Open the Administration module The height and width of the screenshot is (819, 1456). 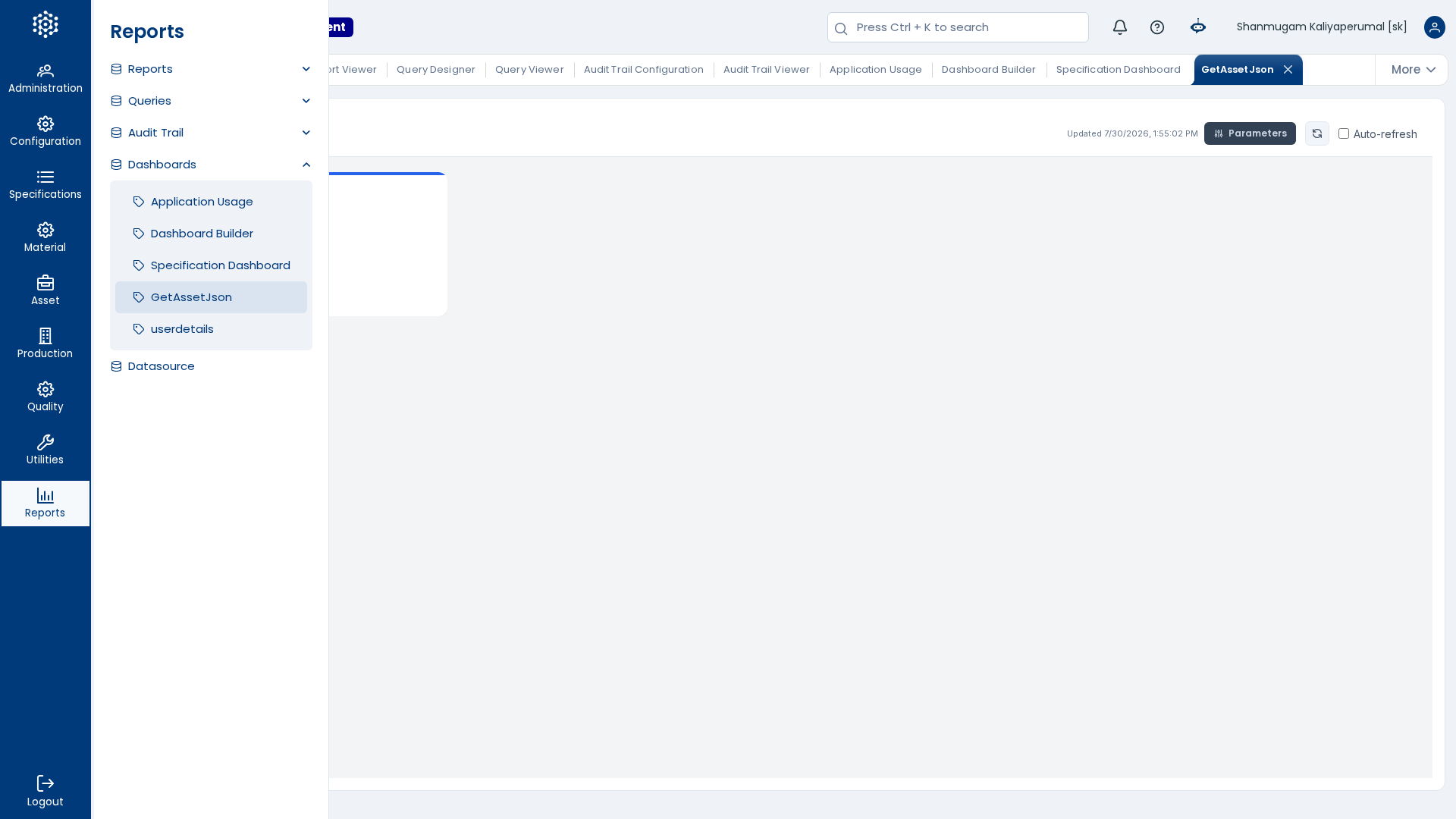(45, 79)
